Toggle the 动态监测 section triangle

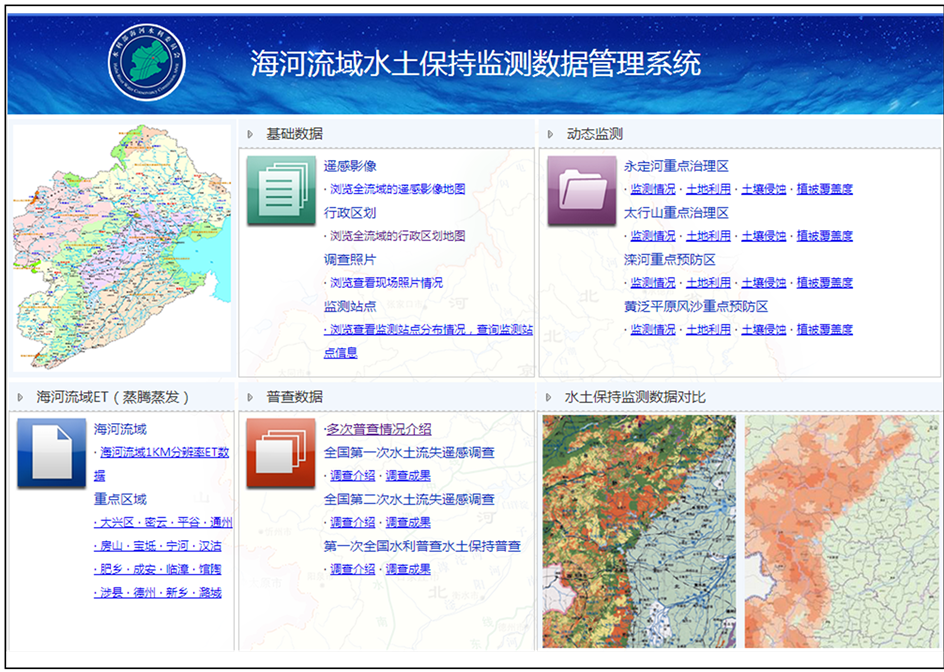550,134
